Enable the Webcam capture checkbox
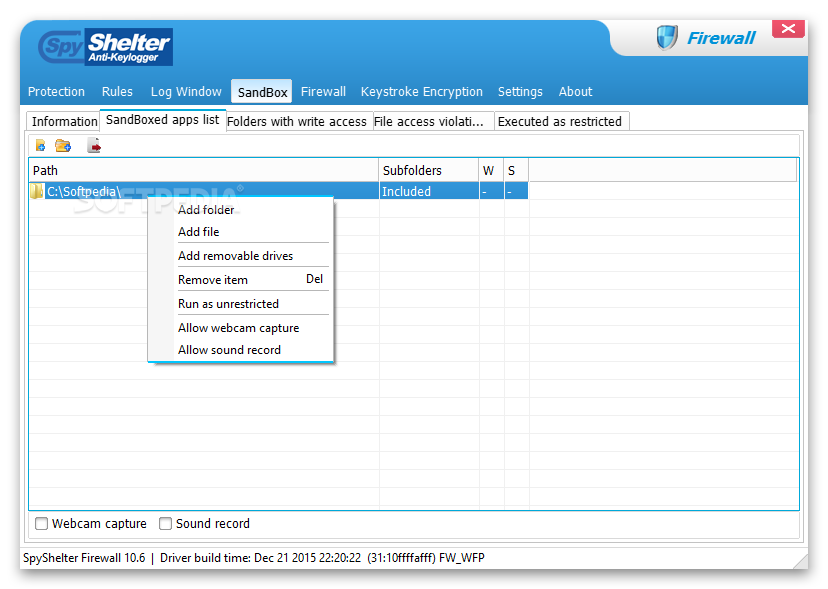 tap(41, 523)
